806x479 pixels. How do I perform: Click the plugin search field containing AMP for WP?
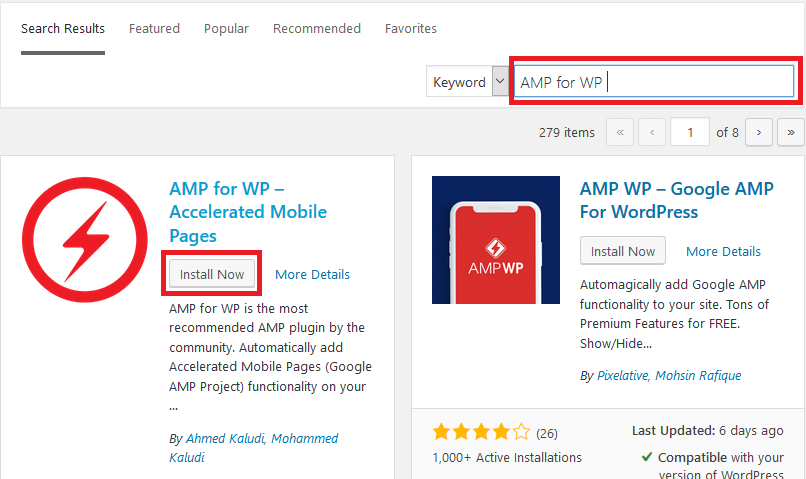[654, 81]
